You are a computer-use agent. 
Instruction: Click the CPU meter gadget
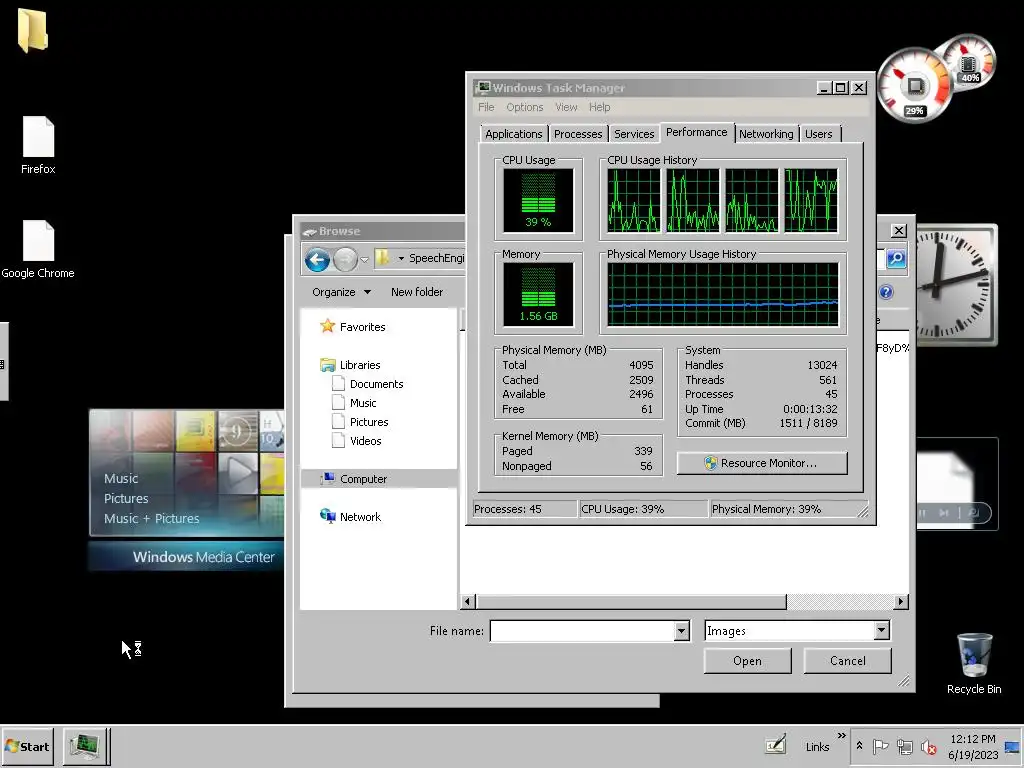pos(914,86)
